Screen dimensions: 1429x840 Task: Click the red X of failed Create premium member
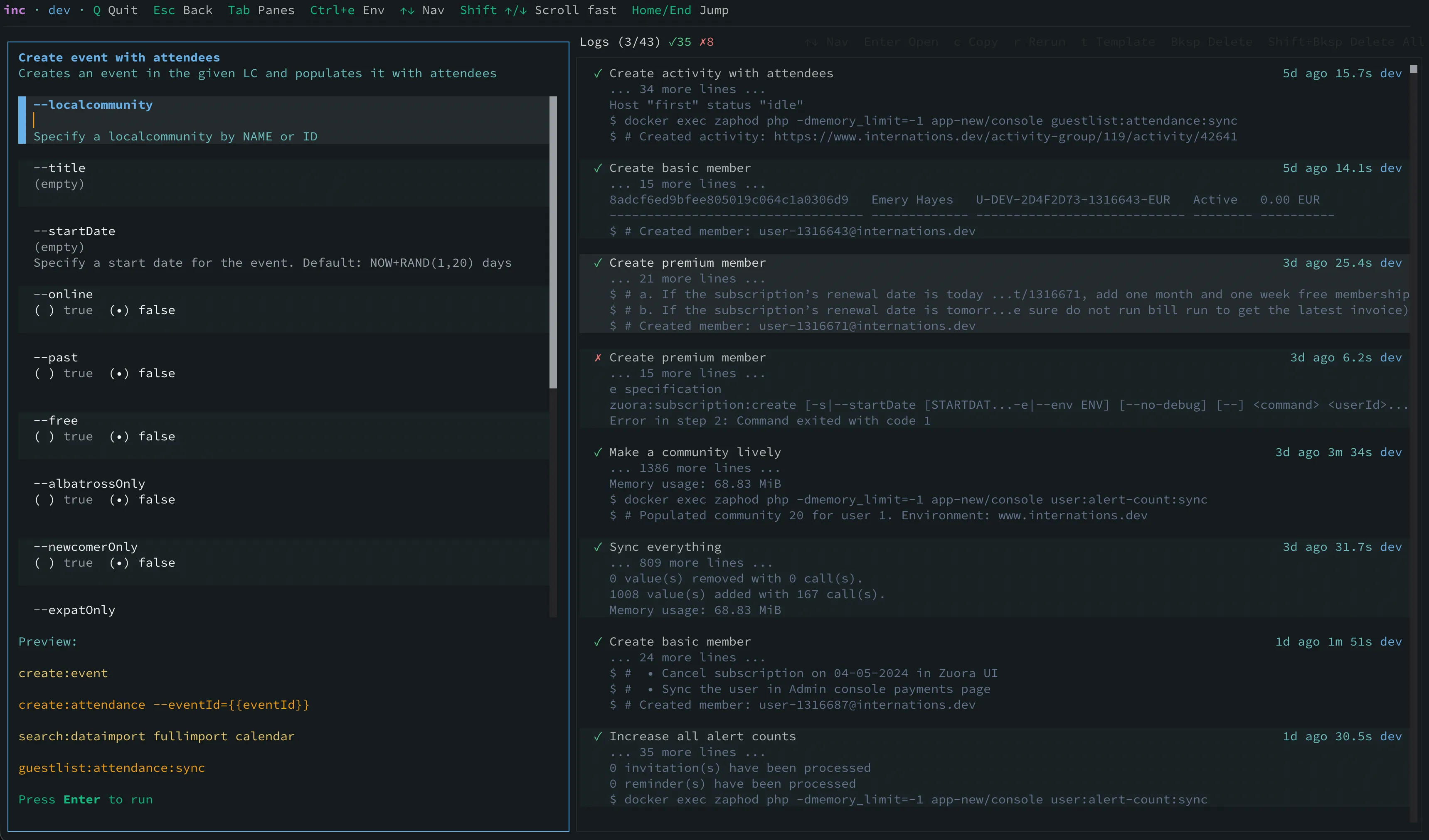point(598,358)
